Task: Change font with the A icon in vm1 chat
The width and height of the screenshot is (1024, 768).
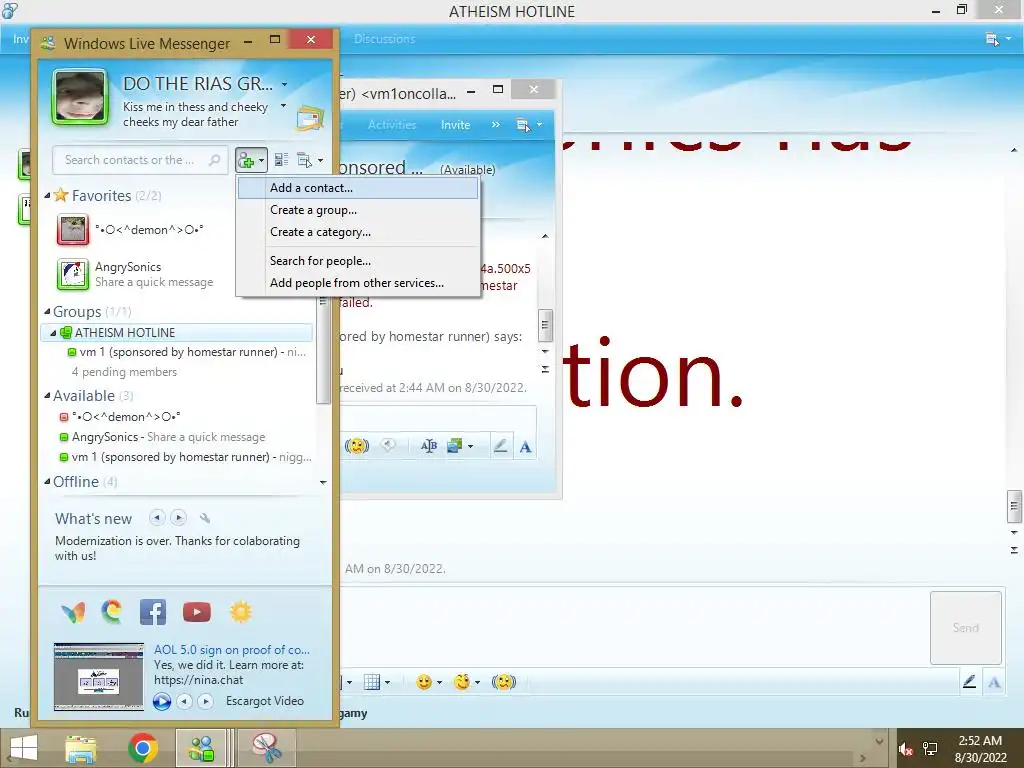Action: pyautogui.click(x=525, y=447)
